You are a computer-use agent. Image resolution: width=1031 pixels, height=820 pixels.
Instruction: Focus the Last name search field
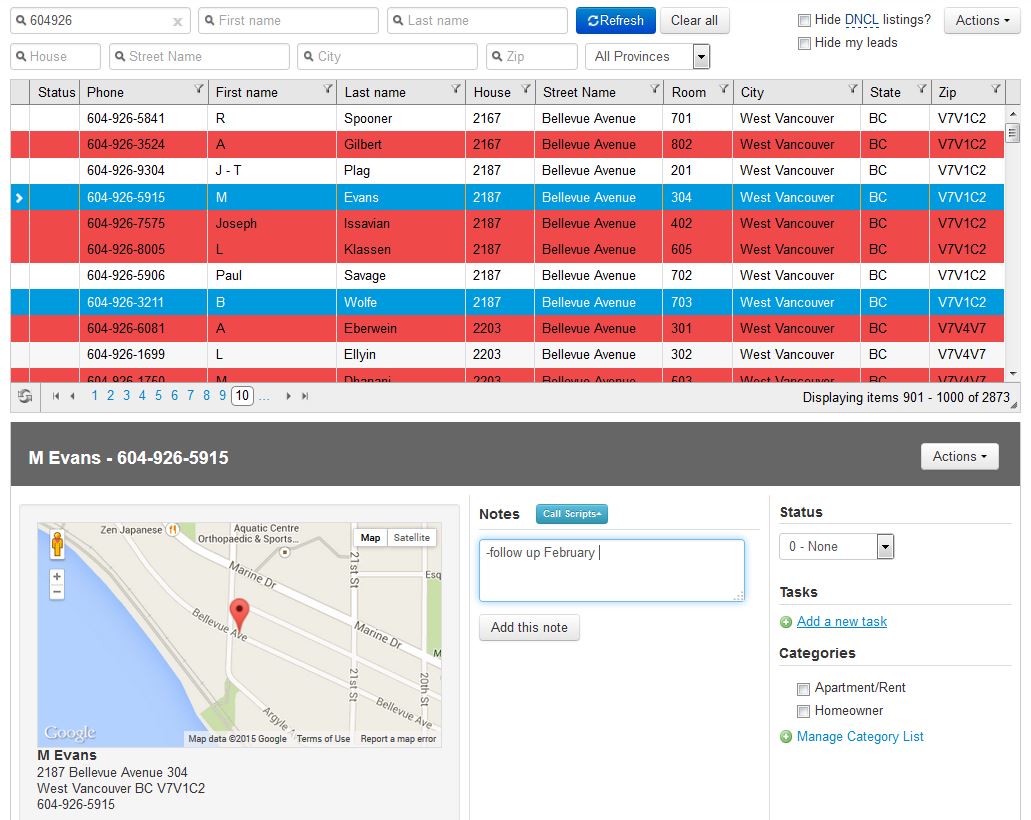tap(477, 20)
